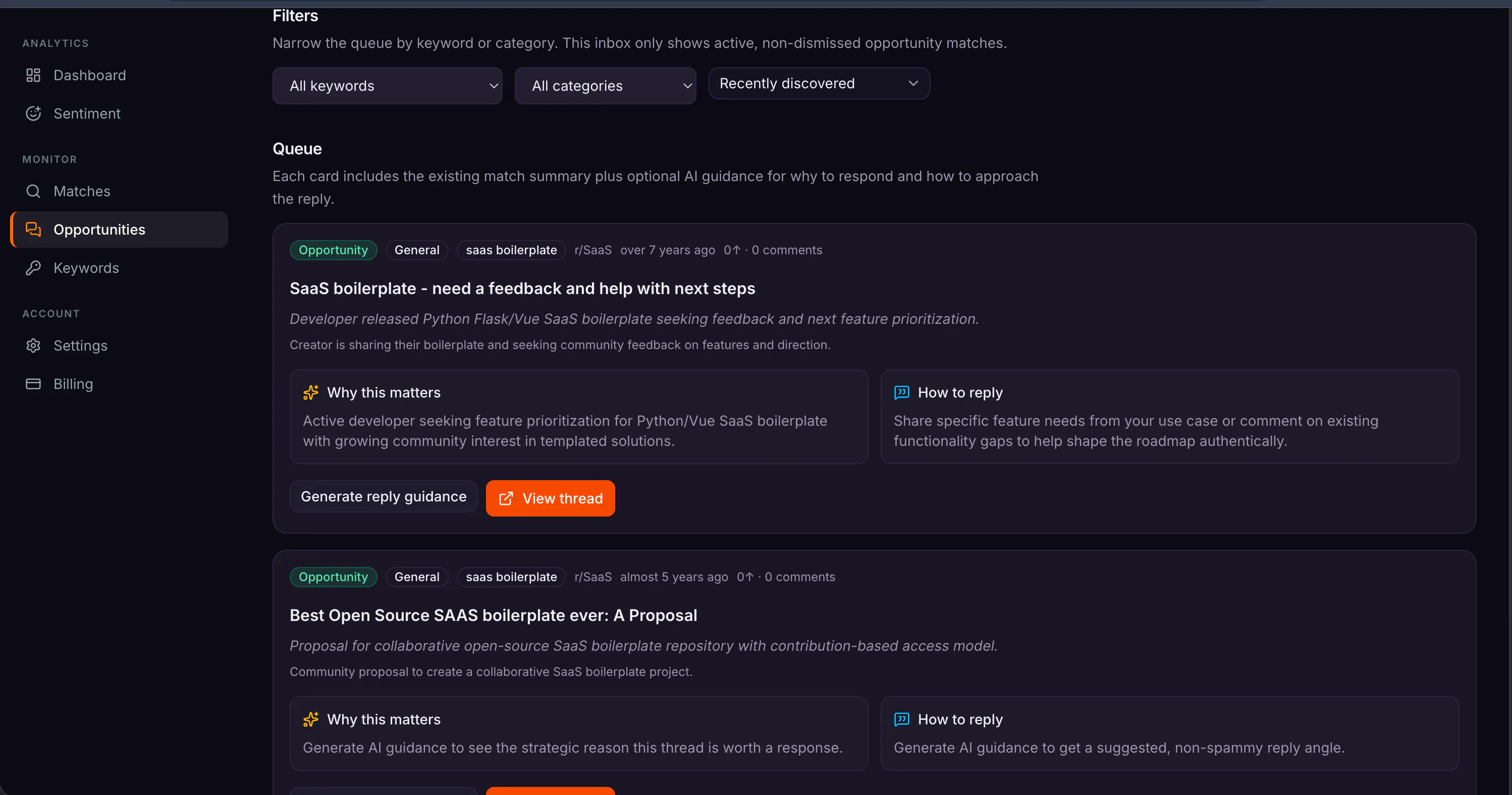This screenshot has height=795, width=1512.
Task: Open the All keywords dropdown
Action: tap(388, 86)
